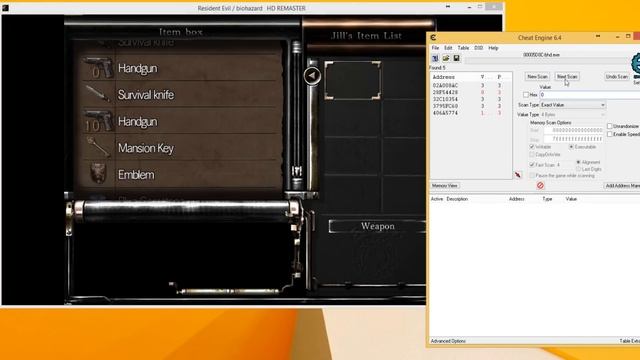Click the left arrow in item box
The width and height of the screenshot is (640, 360).
(x=312, y=76)
